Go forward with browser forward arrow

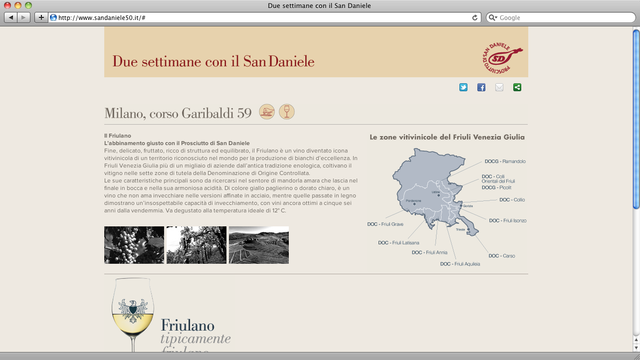pyautogui.click(x=24, y=18)
